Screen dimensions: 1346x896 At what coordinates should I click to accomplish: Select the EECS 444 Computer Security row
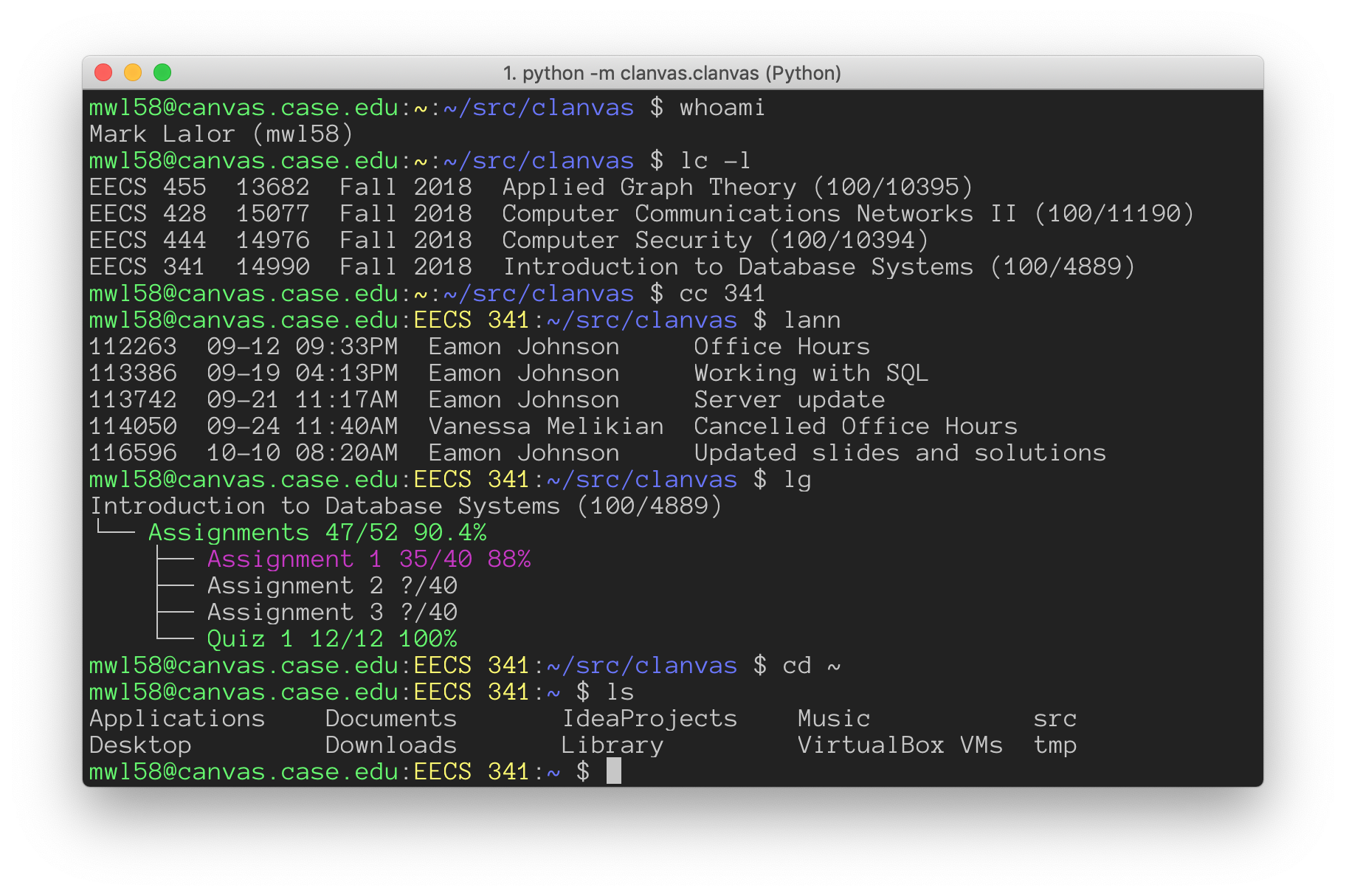508,241
